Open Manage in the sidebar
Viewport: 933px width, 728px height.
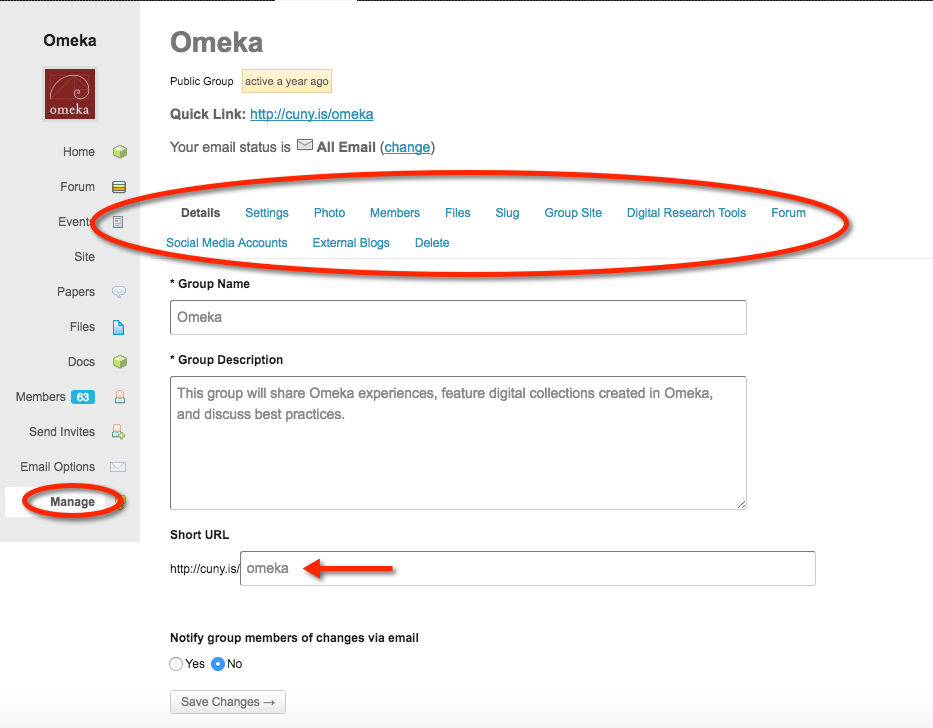72,502
